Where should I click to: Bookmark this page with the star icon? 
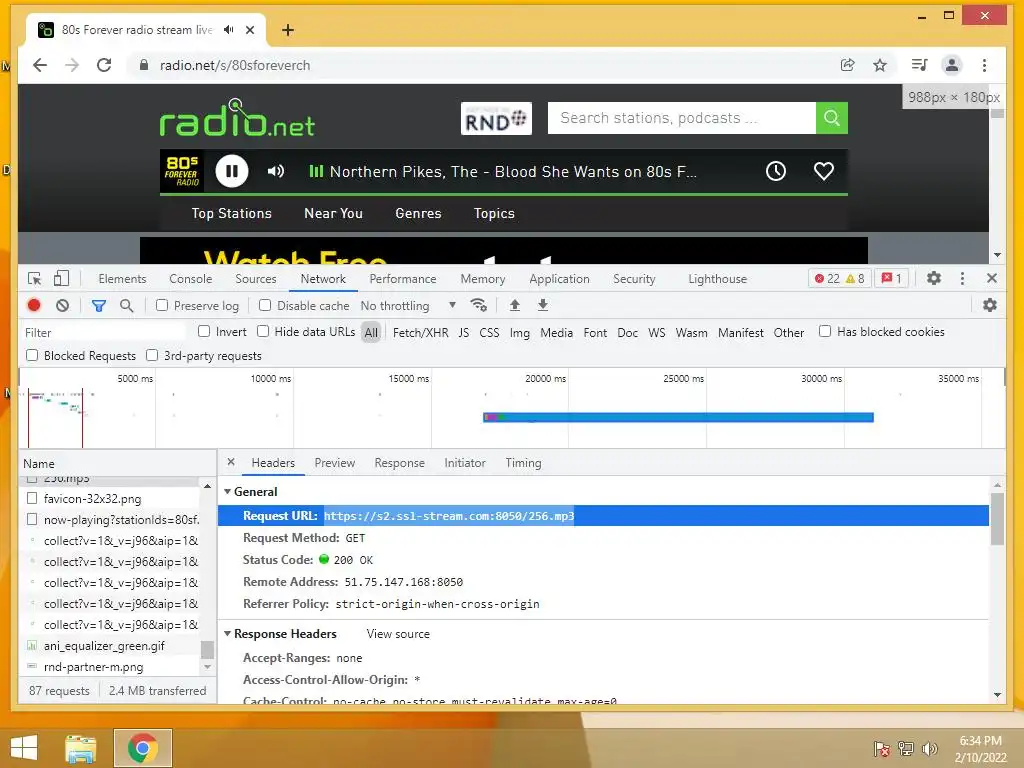point(880,65)
